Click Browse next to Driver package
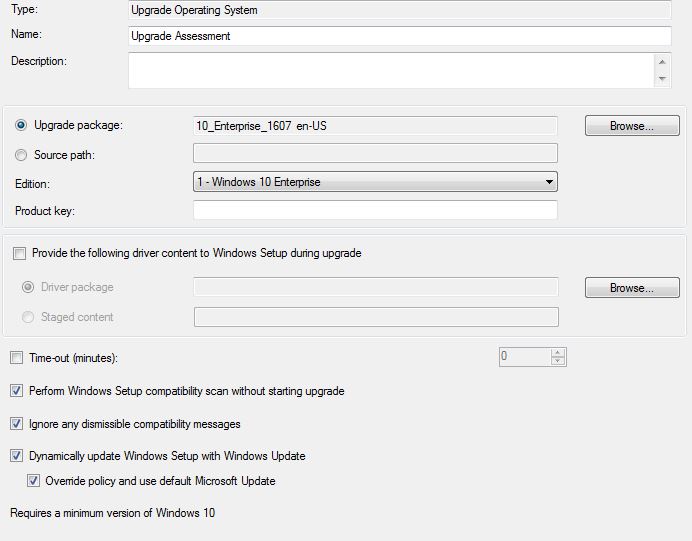 pyautogui.click(x=632, y=288)
